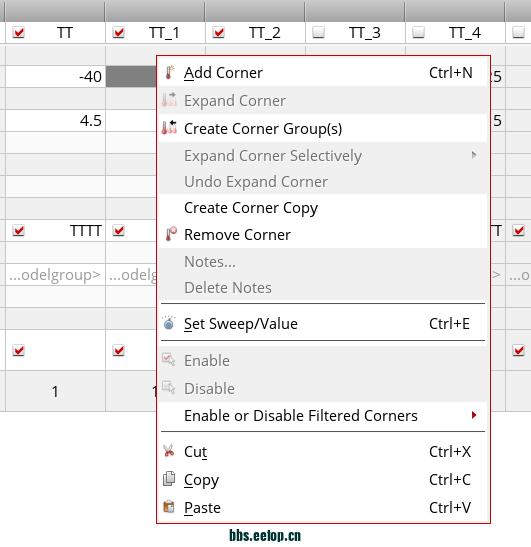Screen dimensions: 531x547
Task: Click the Copy pages icon
Action: coord(169,479)
